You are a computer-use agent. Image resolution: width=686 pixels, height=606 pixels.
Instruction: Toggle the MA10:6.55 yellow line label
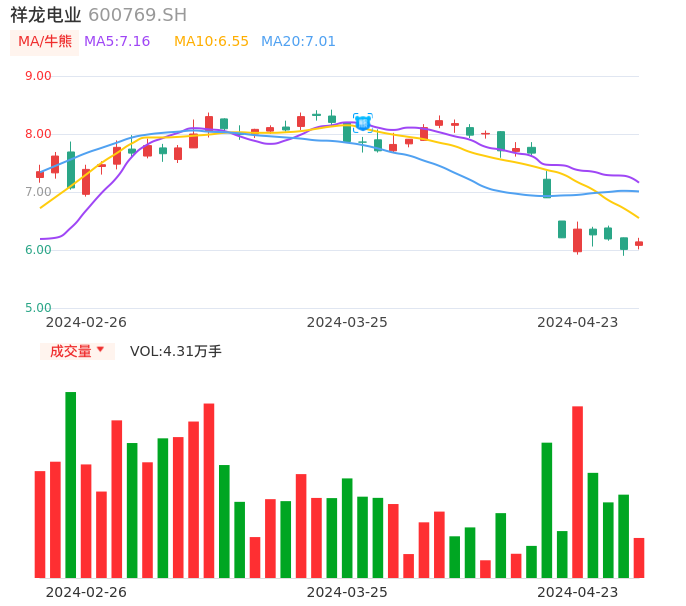tap(211, 41)
